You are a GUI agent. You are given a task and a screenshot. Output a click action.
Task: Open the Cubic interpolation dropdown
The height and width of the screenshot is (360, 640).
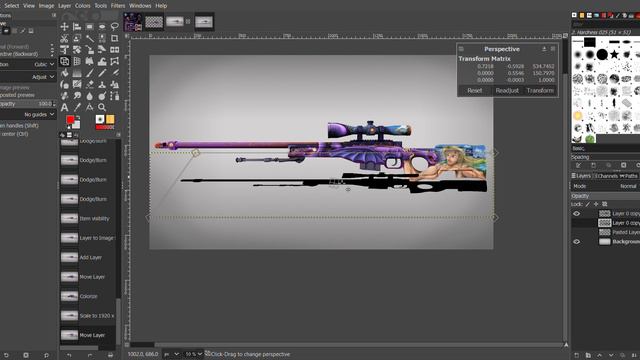coord(28,64)
